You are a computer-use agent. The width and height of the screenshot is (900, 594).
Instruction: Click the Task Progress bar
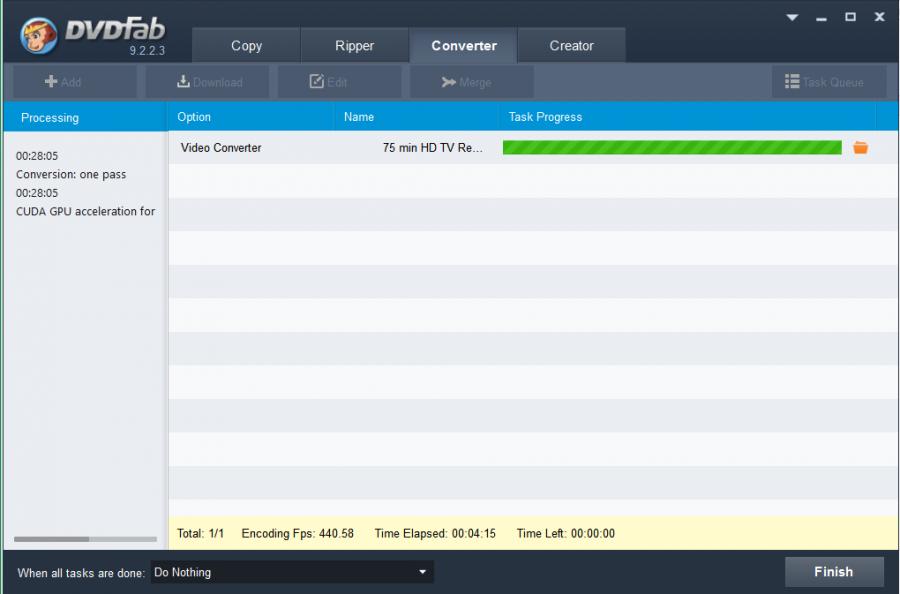click(x=672, y=147)
